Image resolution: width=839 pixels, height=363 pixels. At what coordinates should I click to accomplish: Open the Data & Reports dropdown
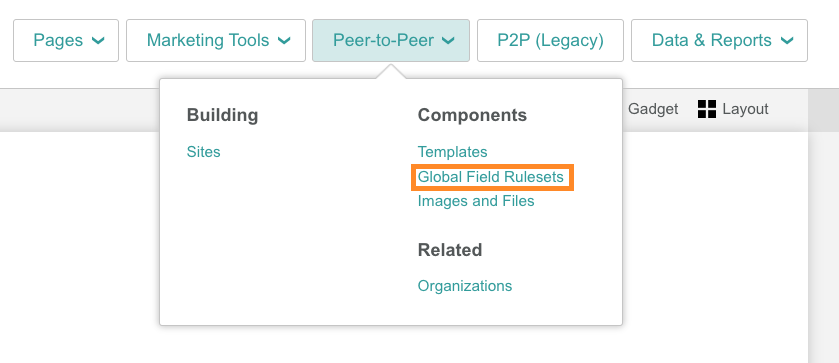[719, 41]
